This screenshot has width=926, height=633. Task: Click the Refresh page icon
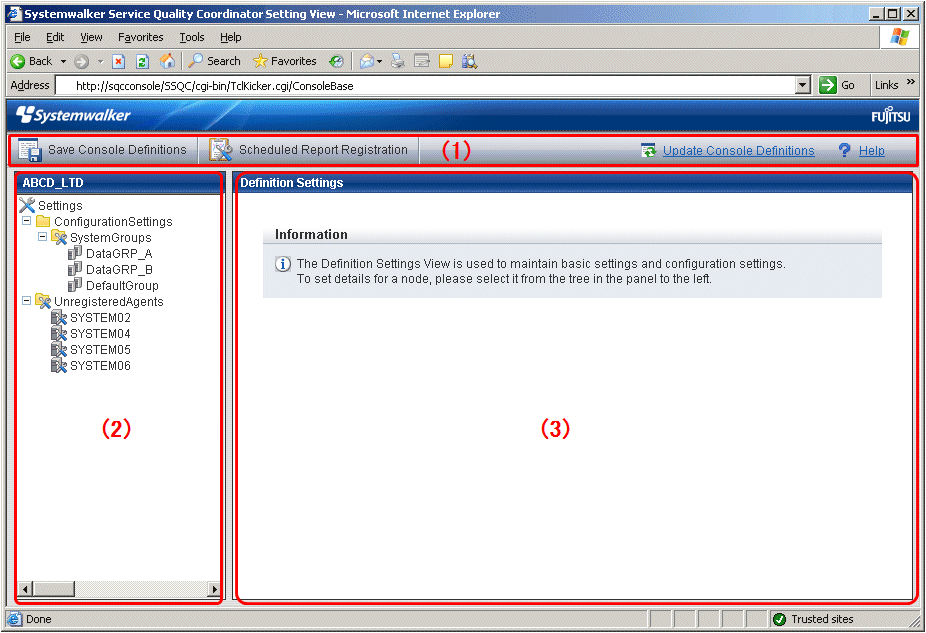[x=142, y=61]
